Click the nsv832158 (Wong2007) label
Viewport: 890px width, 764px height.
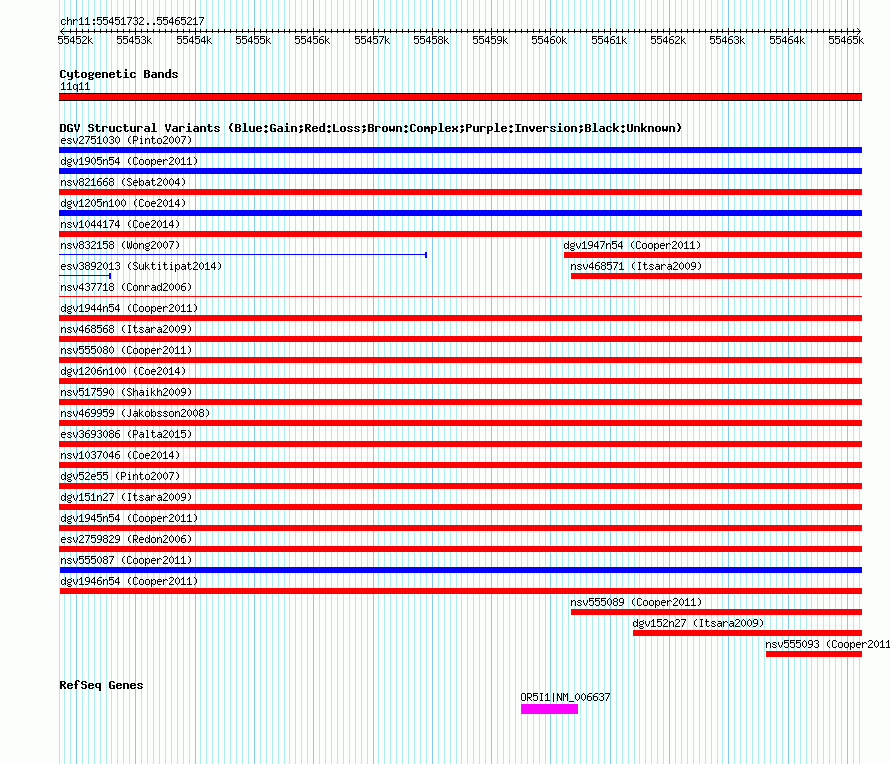pyautogui.click(x=120, y=245)
